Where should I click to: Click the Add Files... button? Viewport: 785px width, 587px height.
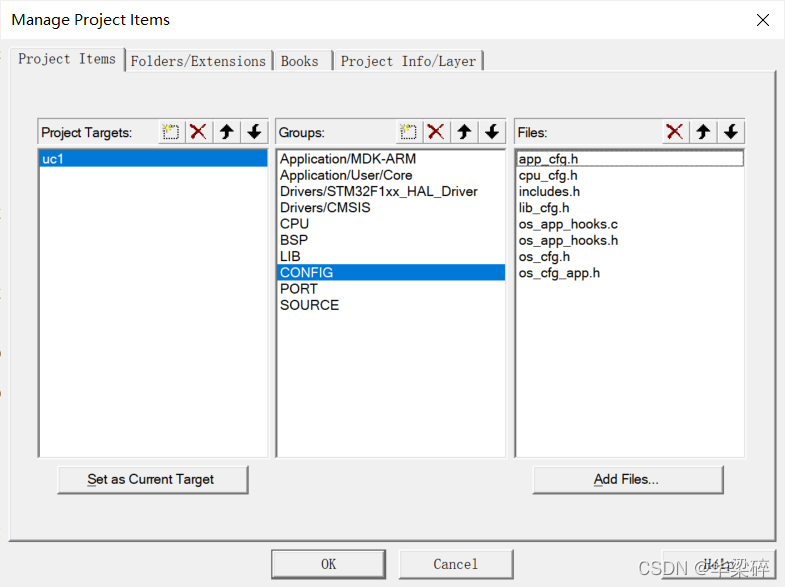point(628,479)
